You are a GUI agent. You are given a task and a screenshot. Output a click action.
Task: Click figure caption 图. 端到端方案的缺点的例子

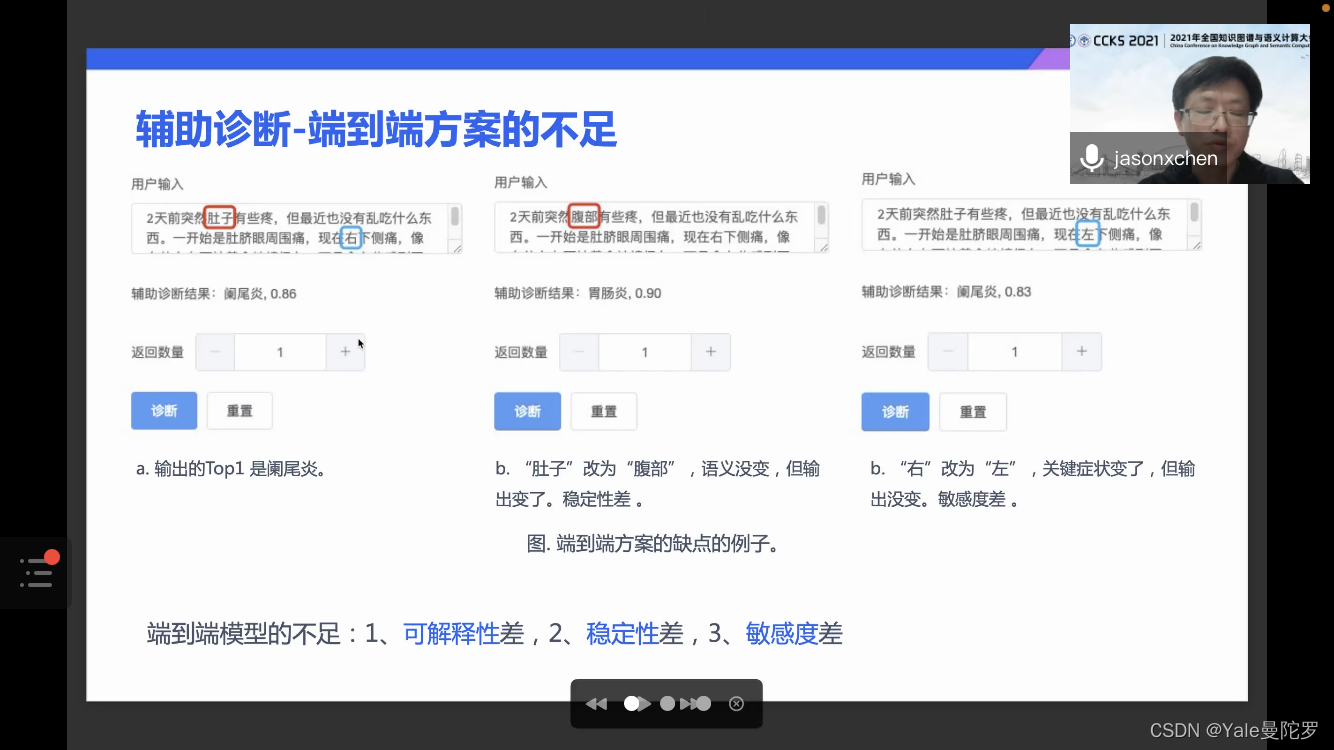tap(653, 544)
